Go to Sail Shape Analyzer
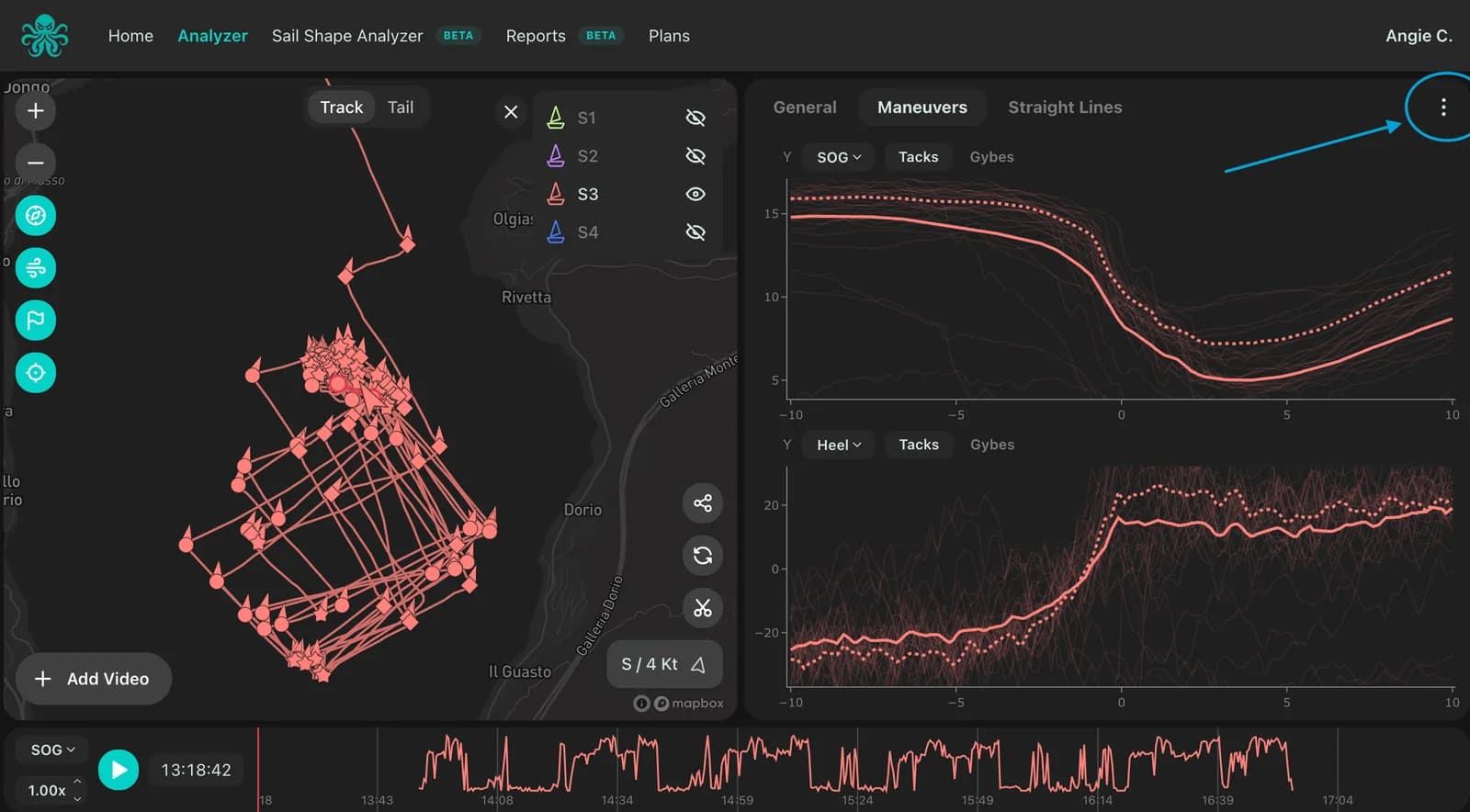The image size is (1470, 812). point(347,36)
